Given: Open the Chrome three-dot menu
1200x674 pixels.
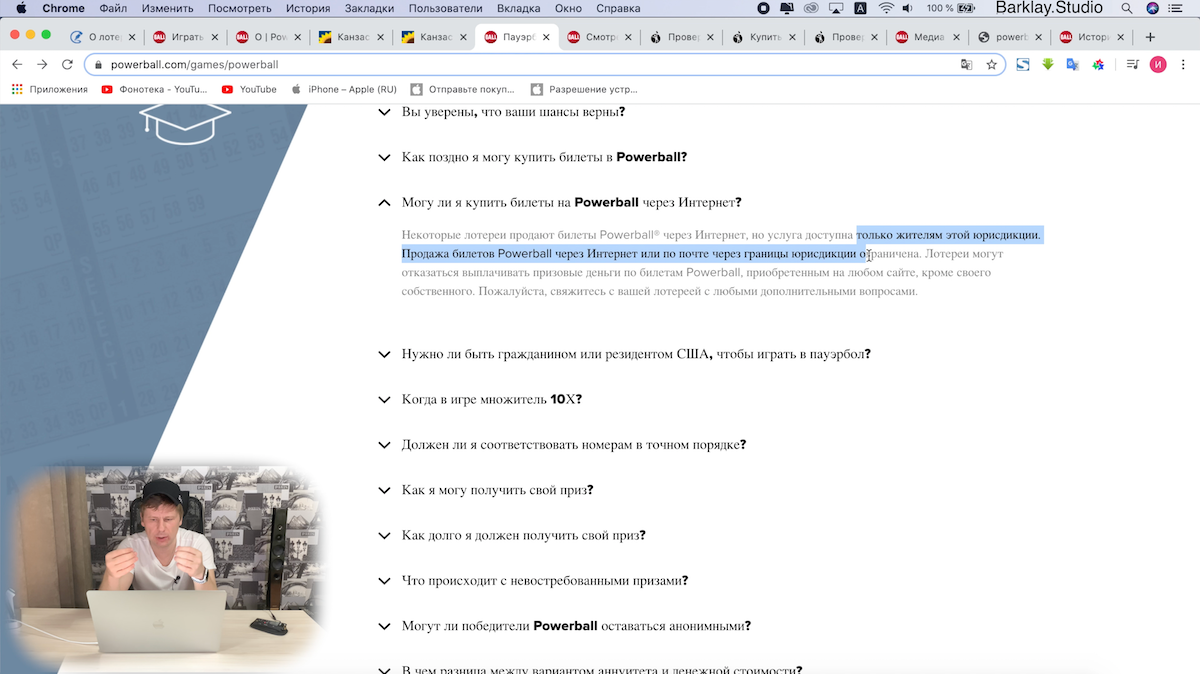Looking at the screenshot, I should click(x=1183, y=64).
